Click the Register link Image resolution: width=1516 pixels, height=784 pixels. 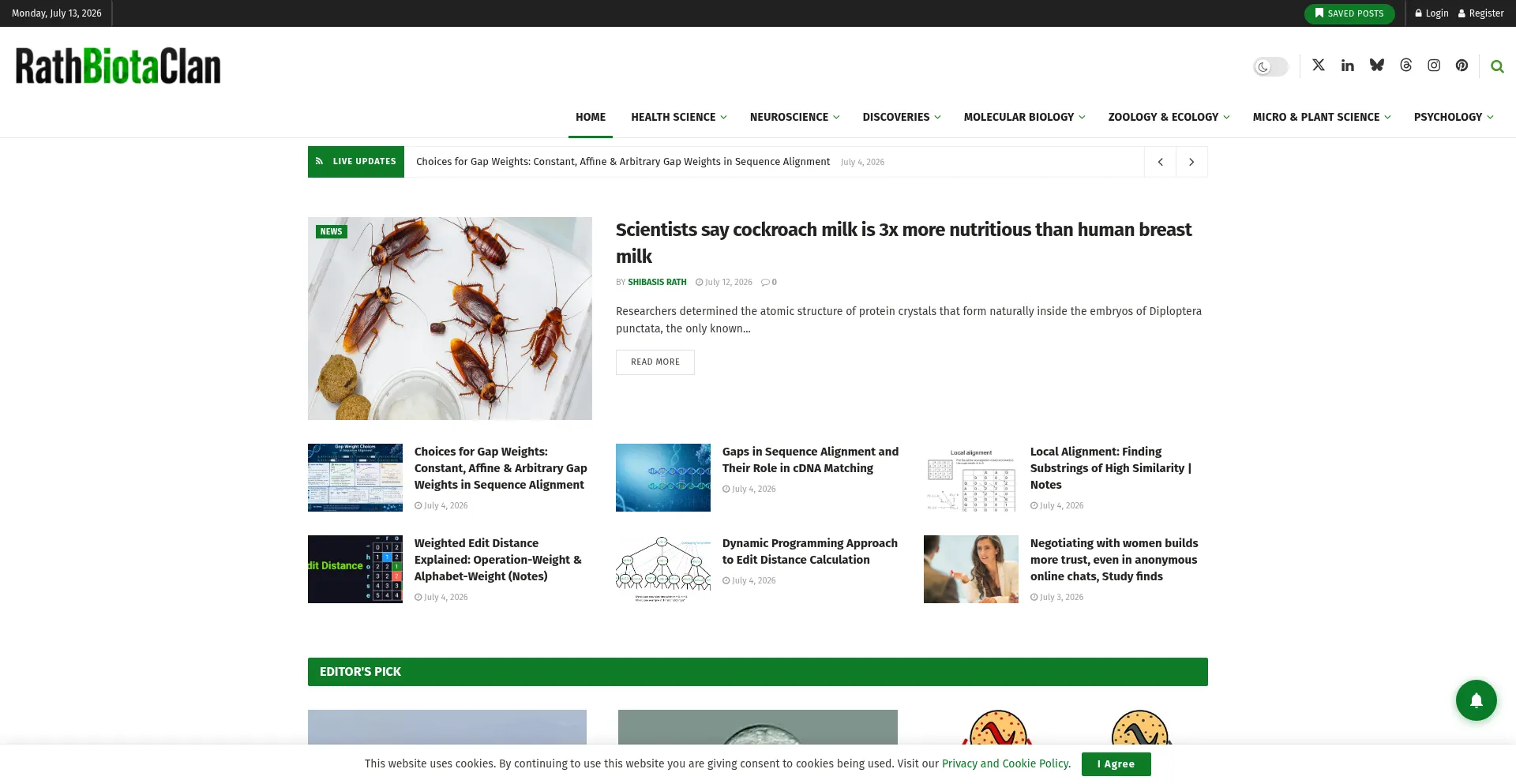click(1481, 13)
